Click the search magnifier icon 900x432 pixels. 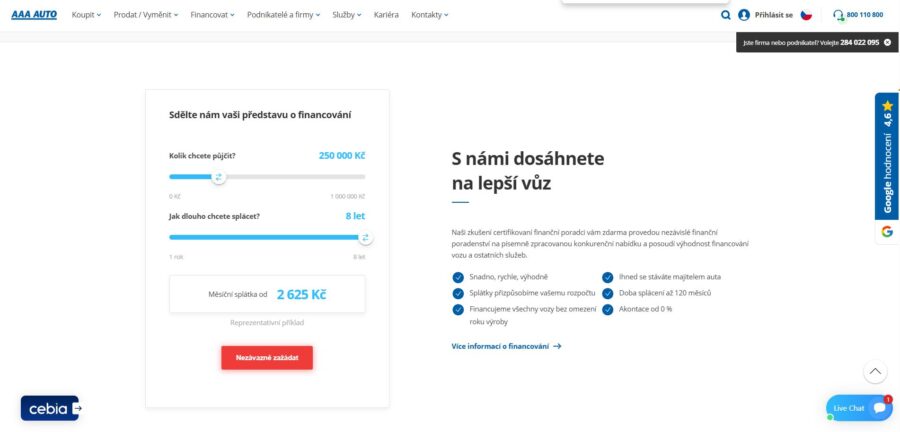click(x=726, y=15)
